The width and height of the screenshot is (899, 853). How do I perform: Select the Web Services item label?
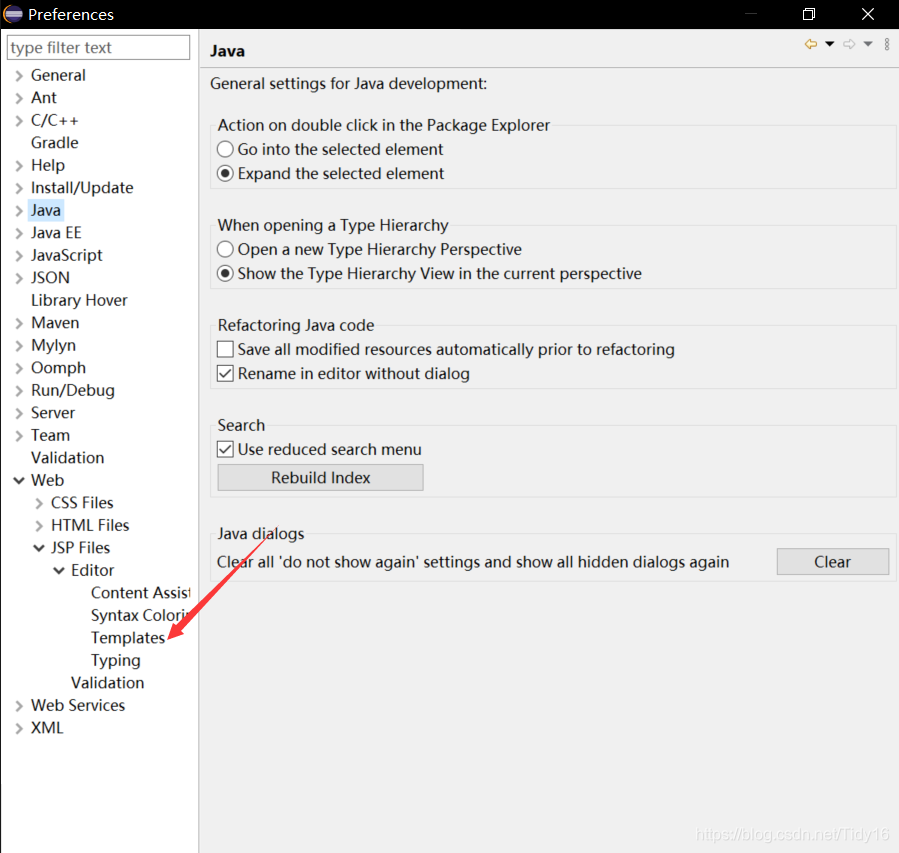(x=78, y=705)
